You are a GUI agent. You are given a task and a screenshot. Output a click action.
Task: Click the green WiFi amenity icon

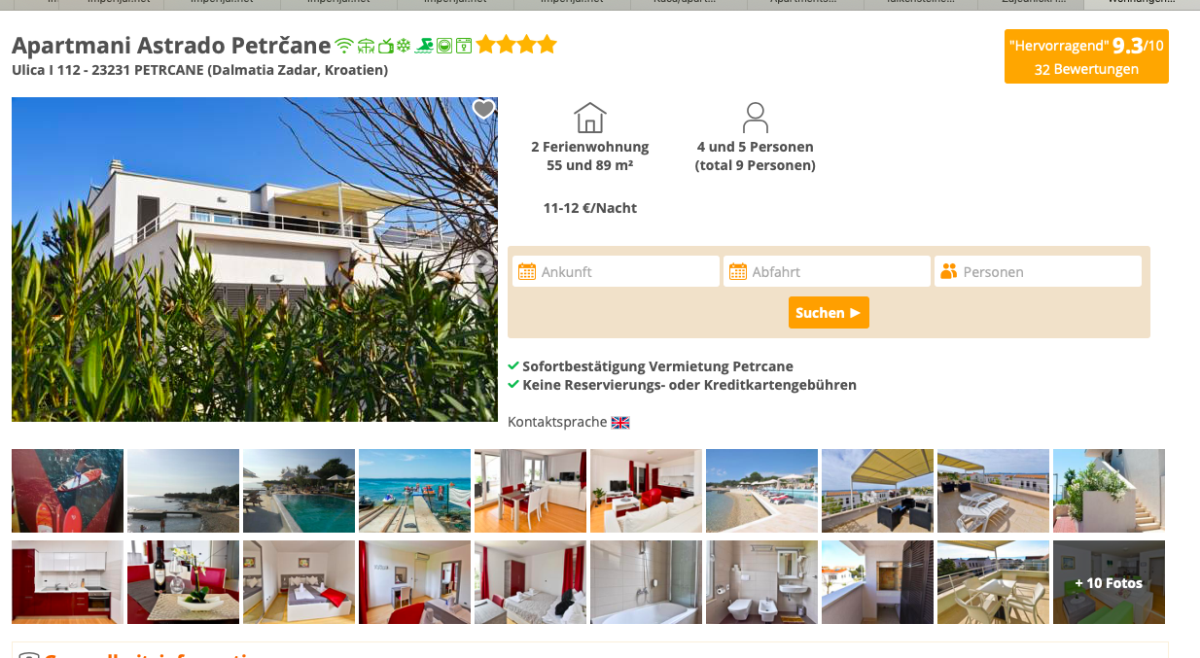pyautogui.click(x=344, y=46)
